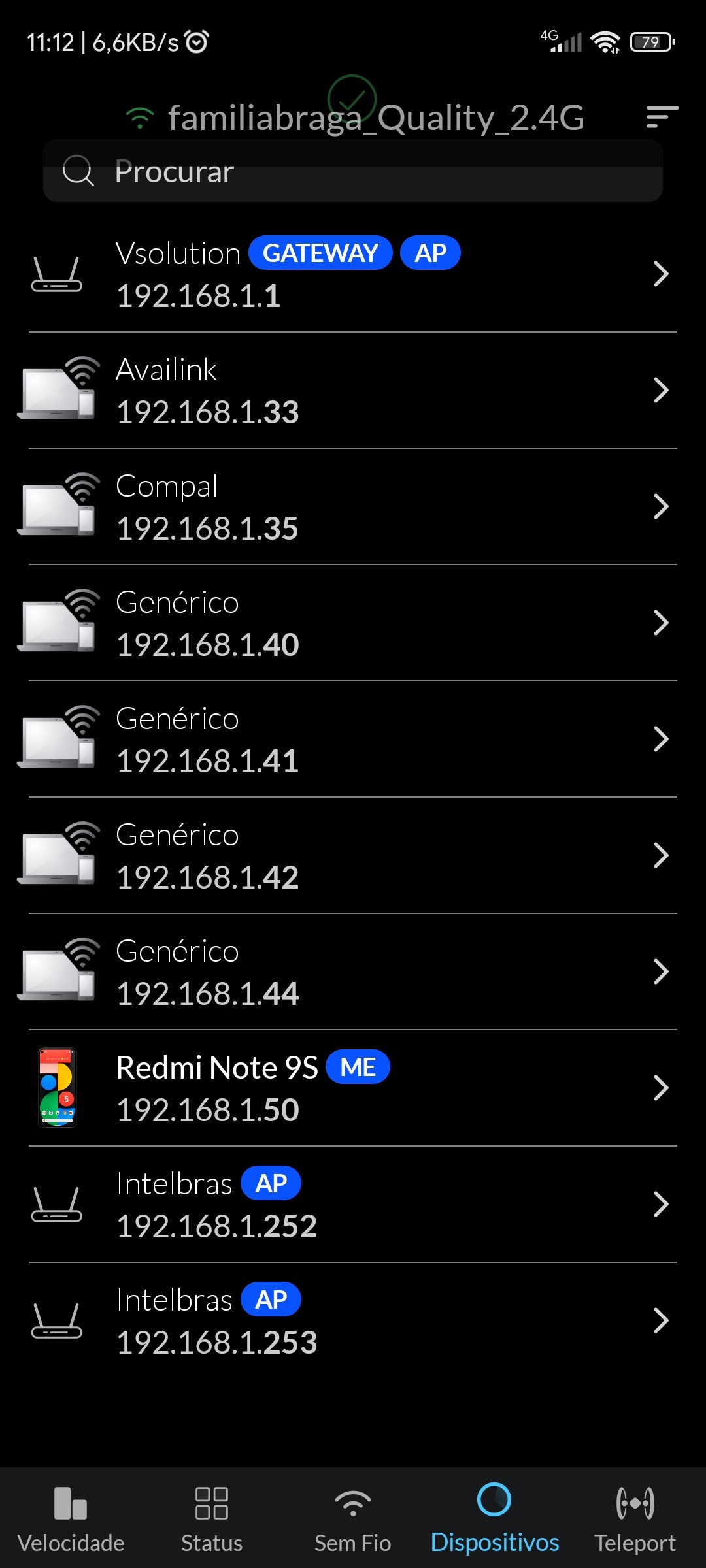Tap the sort/filter icon at top right
Viewport: 706px width, 1568px height.
click(x=662, y=117)
